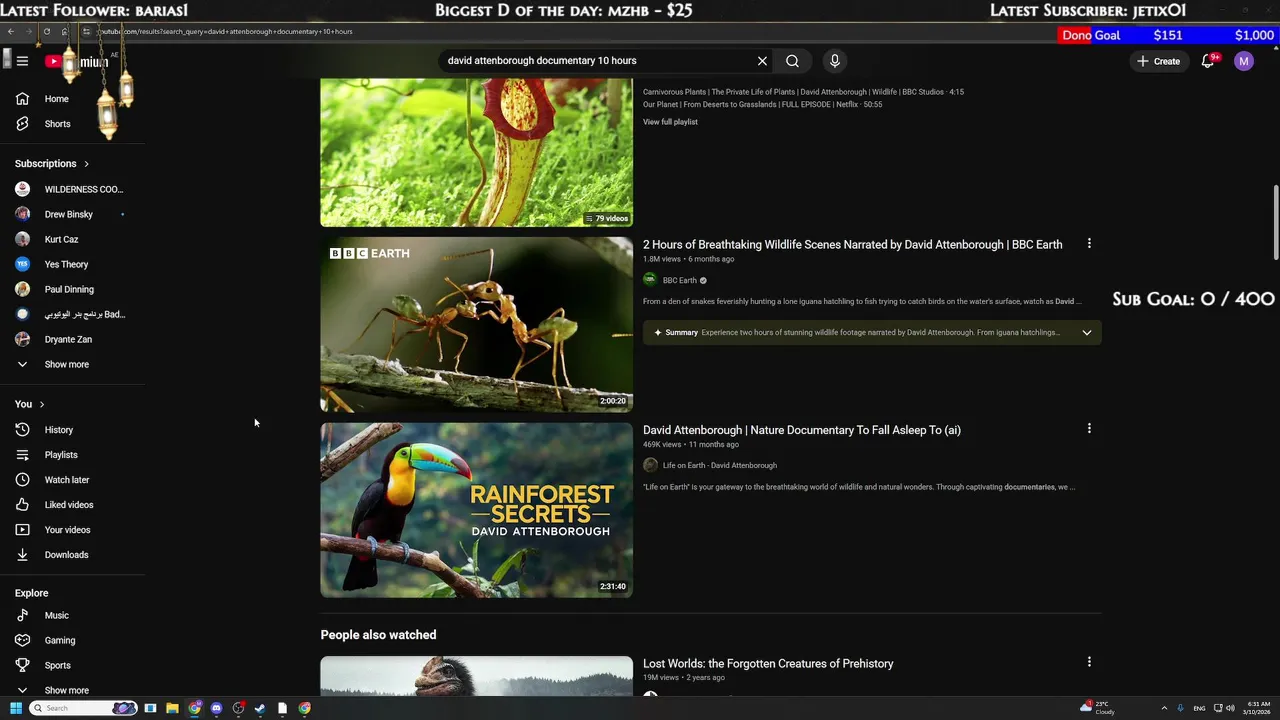Expand the AI Summary chevron
This screenshot has width=1280, height=720.
[x=1087, y=333]
